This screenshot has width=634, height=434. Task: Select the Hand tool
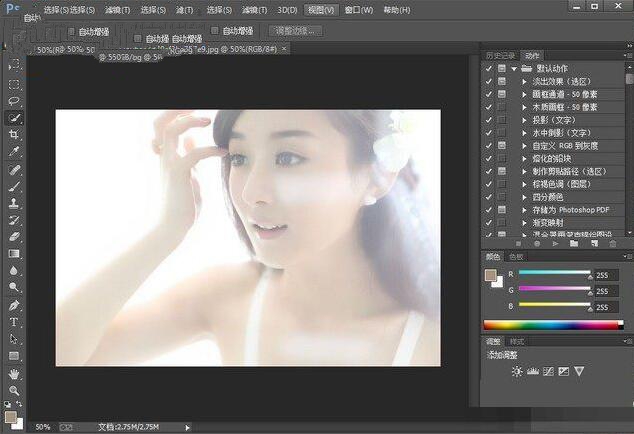click(14, 374)
